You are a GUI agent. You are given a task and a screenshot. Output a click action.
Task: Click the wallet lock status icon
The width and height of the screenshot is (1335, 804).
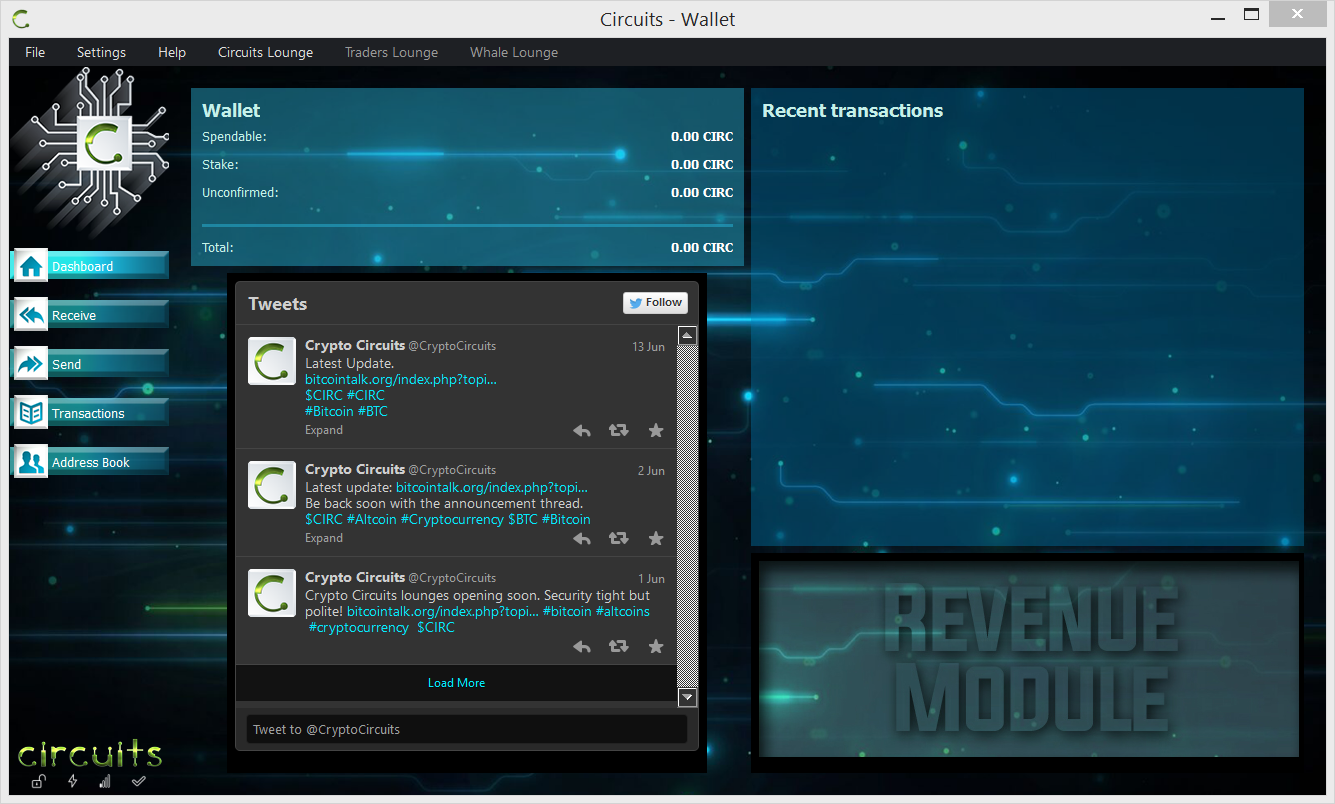(x=37, y=781)
